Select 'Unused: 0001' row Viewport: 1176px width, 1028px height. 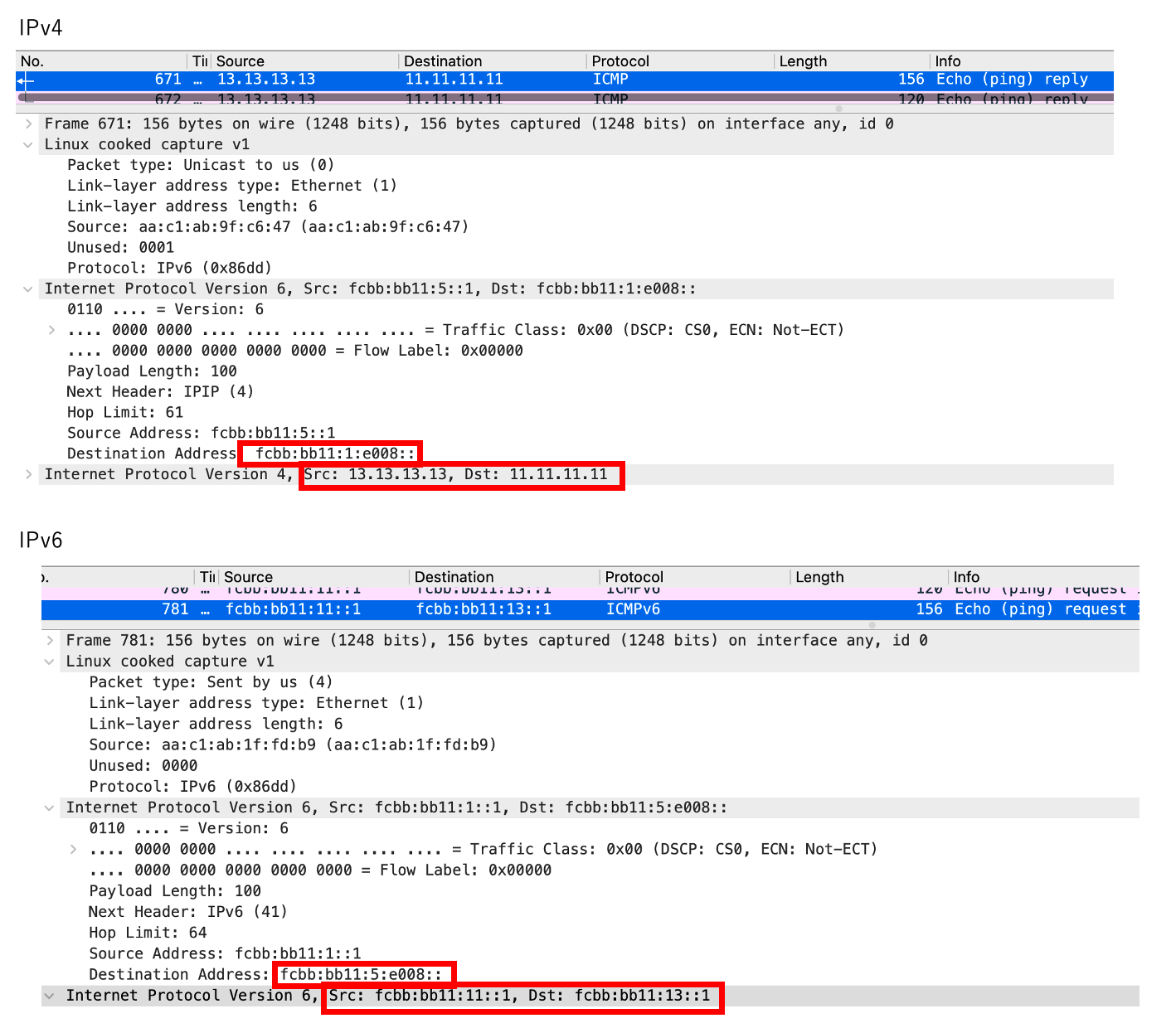(120, 247)
